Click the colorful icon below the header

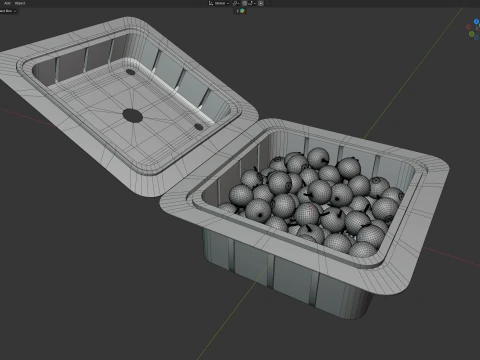[x=242, y=11]
